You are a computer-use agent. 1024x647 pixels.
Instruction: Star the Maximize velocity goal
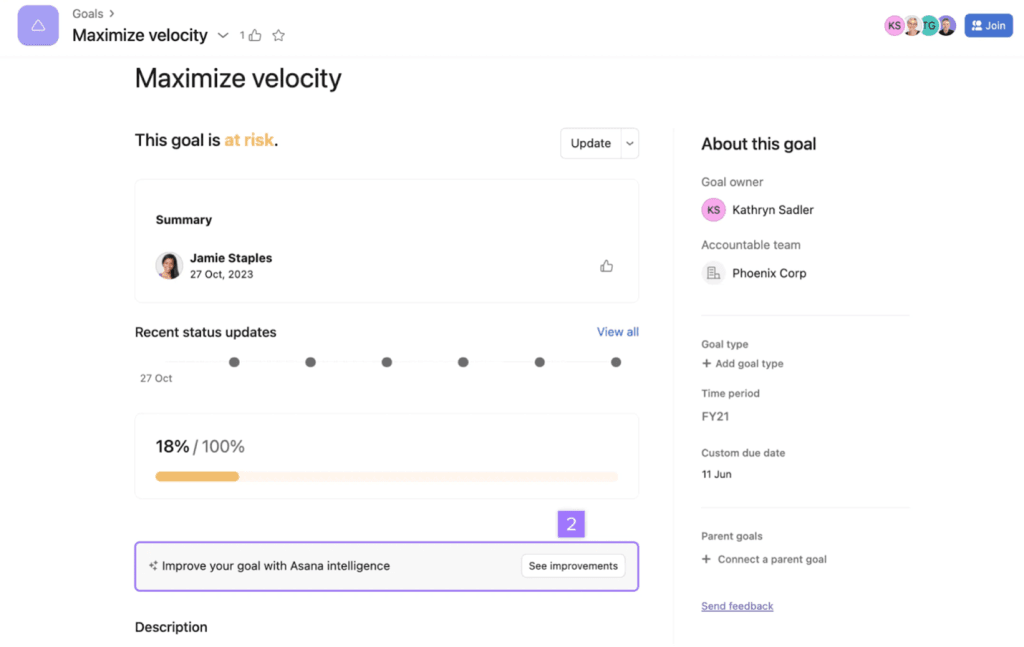279,36
